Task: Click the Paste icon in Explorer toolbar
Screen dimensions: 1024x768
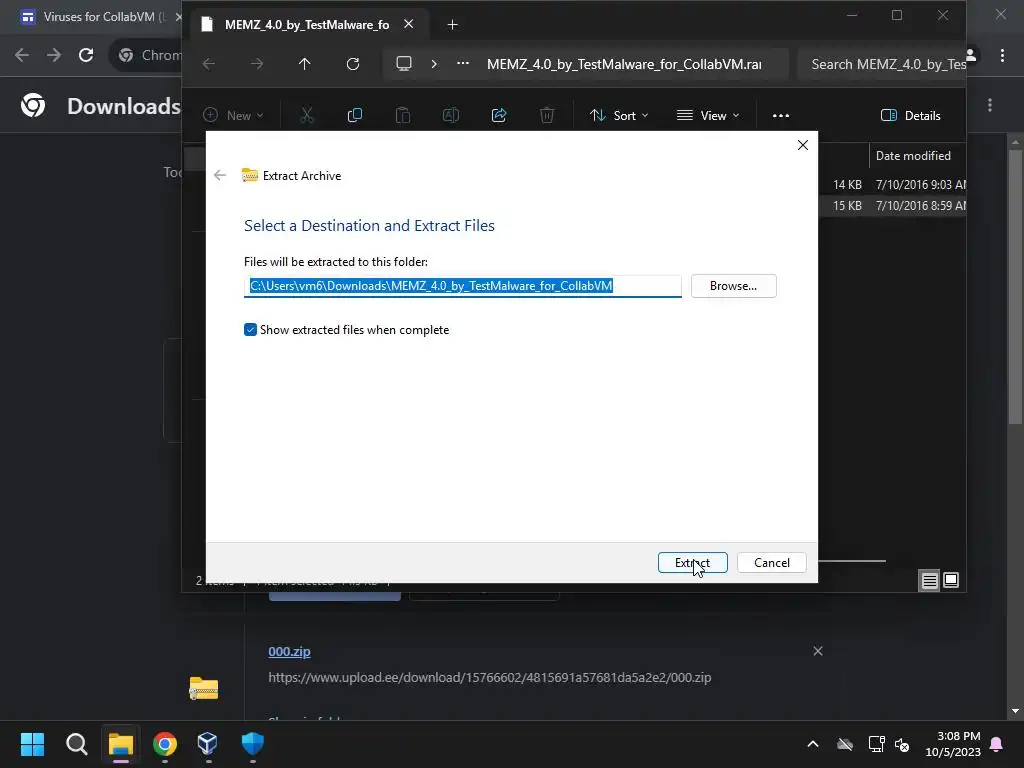Action: pyautogui.click(x=403, y=116)
